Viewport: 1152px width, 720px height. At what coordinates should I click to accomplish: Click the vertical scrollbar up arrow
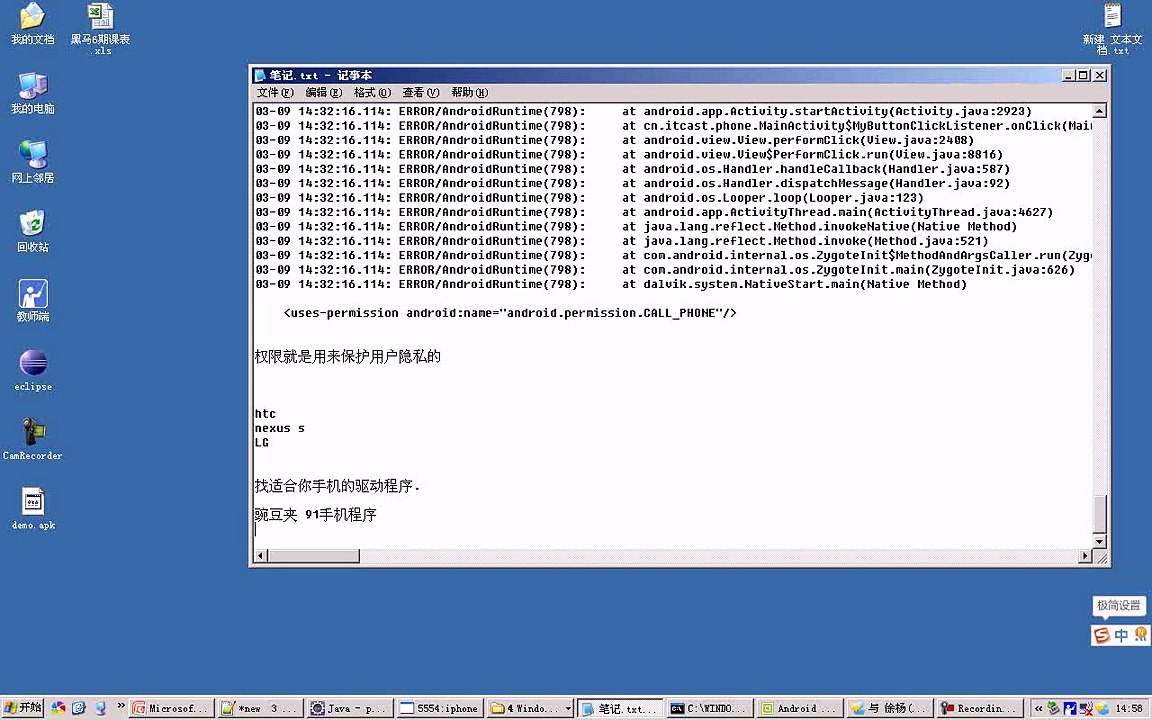[x=1099, y=112]
